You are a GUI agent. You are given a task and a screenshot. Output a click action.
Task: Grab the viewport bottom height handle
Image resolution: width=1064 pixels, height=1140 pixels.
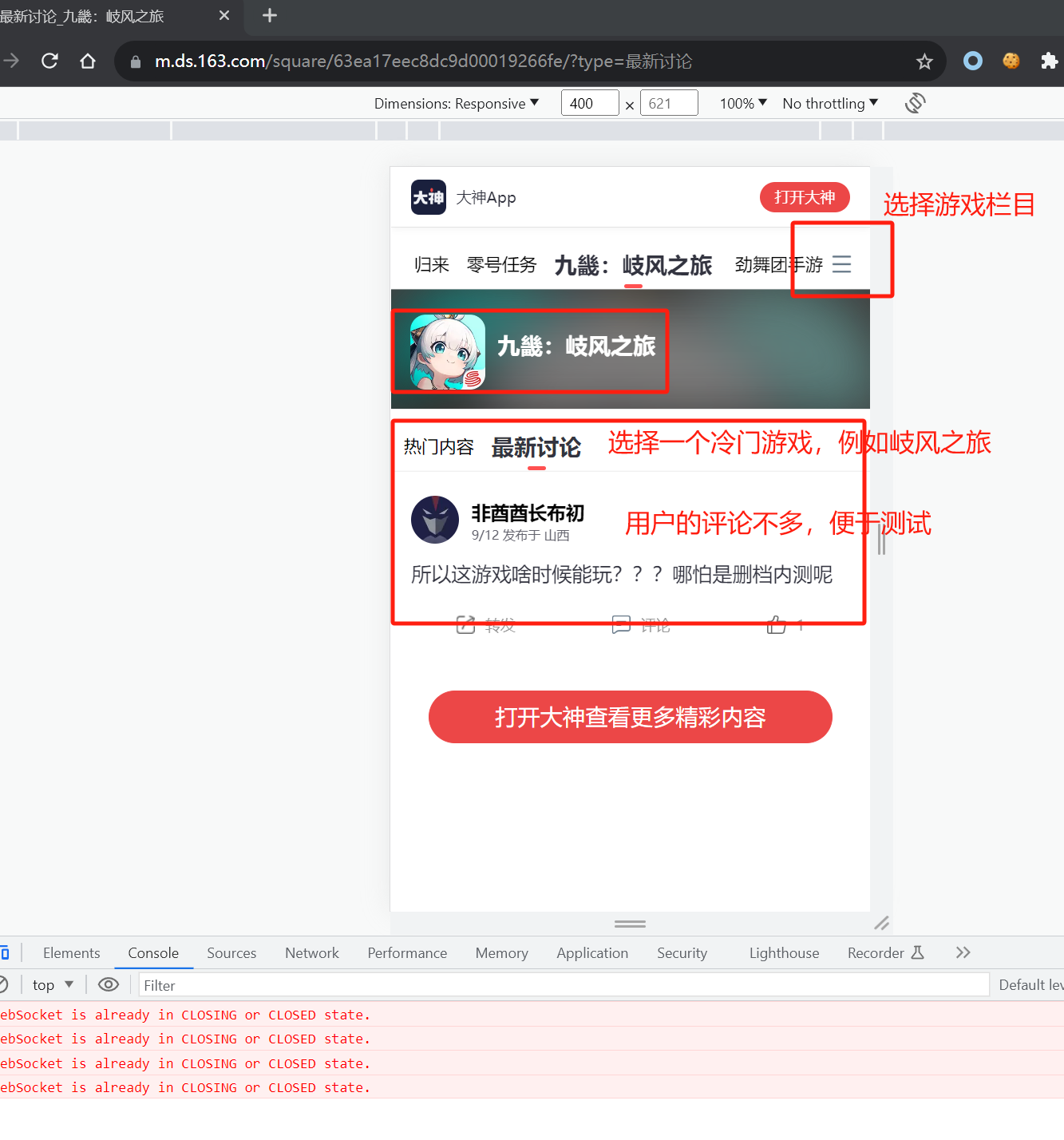(630, 924)
